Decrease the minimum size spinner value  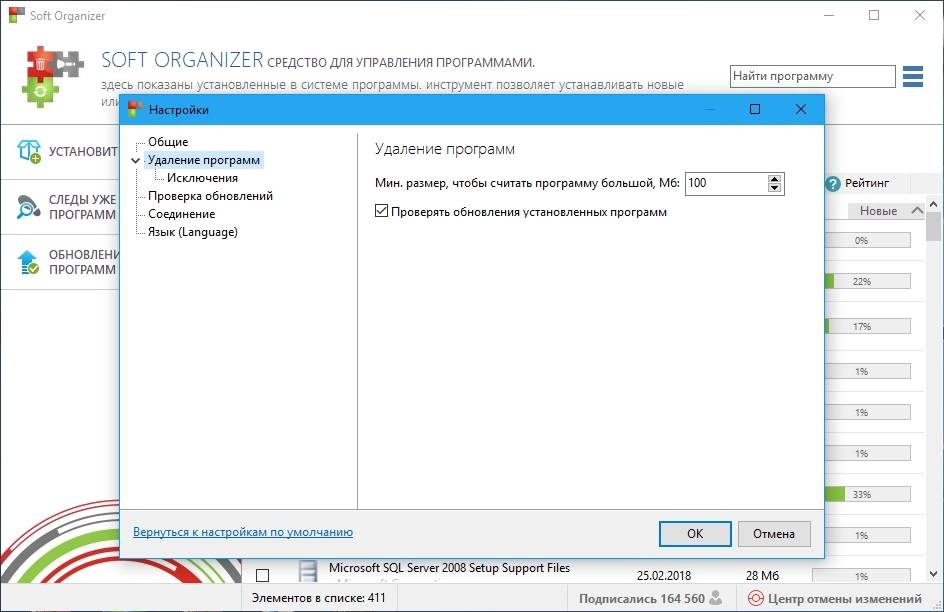(775, 188)
